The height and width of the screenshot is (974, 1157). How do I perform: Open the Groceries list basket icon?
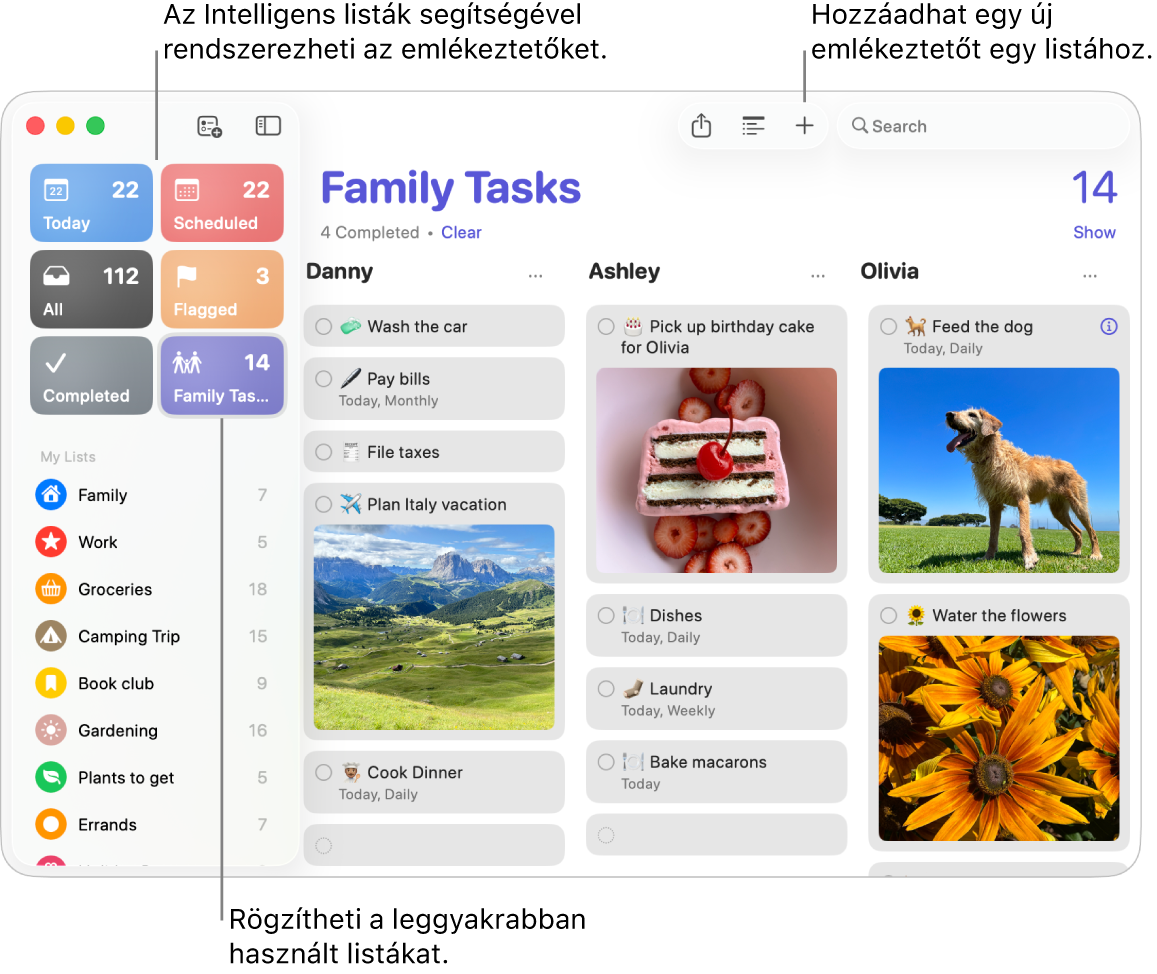tap(51, 590)
